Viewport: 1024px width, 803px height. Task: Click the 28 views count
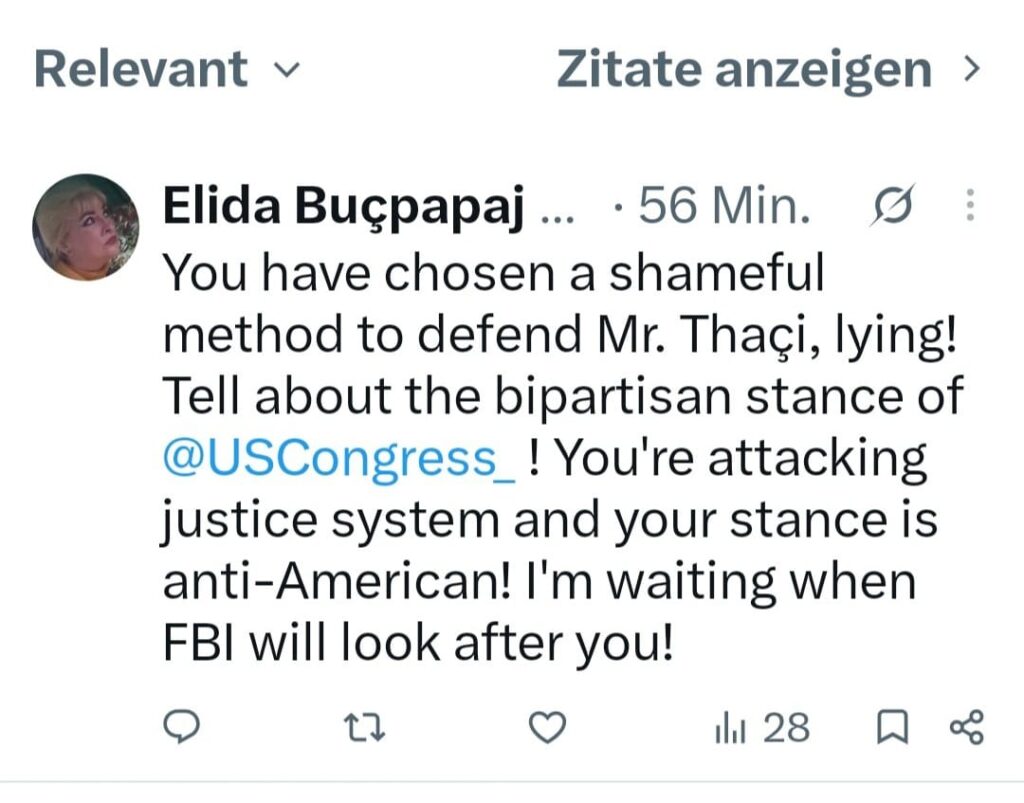786,727
